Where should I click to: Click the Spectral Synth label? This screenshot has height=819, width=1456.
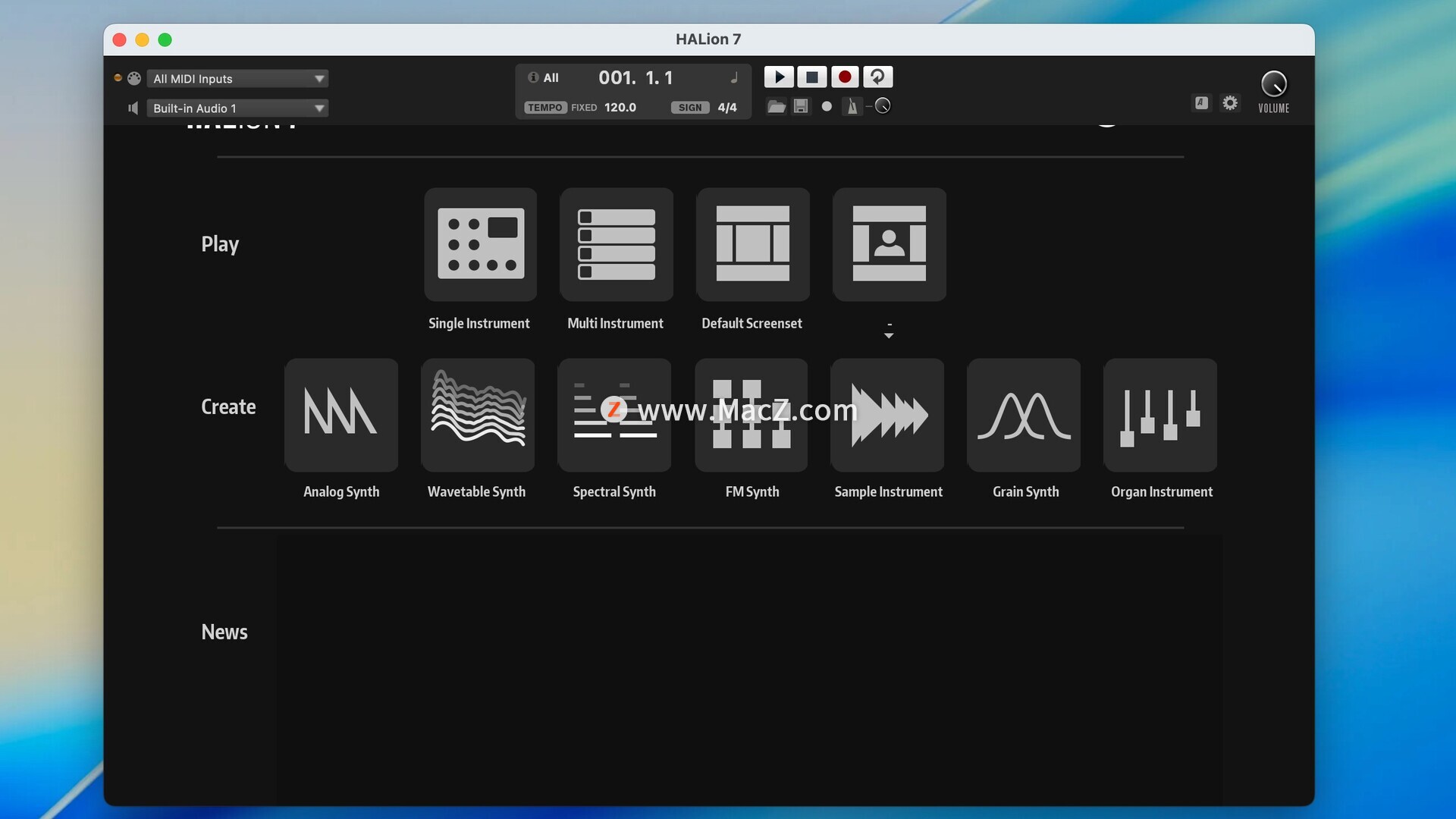pos(614,492)
